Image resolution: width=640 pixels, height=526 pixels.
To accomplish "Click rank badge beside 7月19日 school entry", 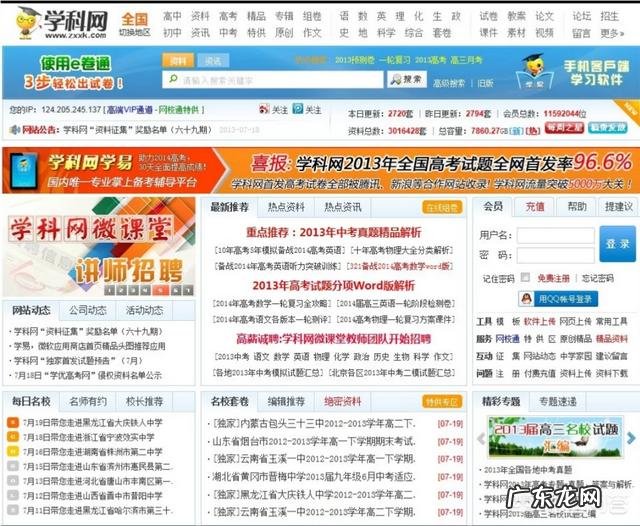I will coord(13,422).
